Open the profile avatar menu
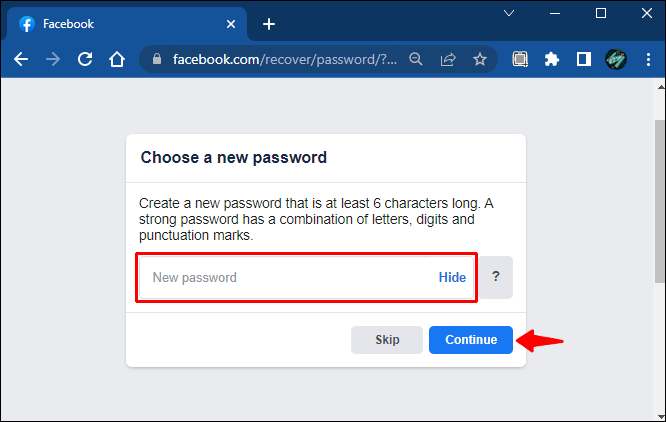Viewport: 666px width, 422px height. [615, 59]
